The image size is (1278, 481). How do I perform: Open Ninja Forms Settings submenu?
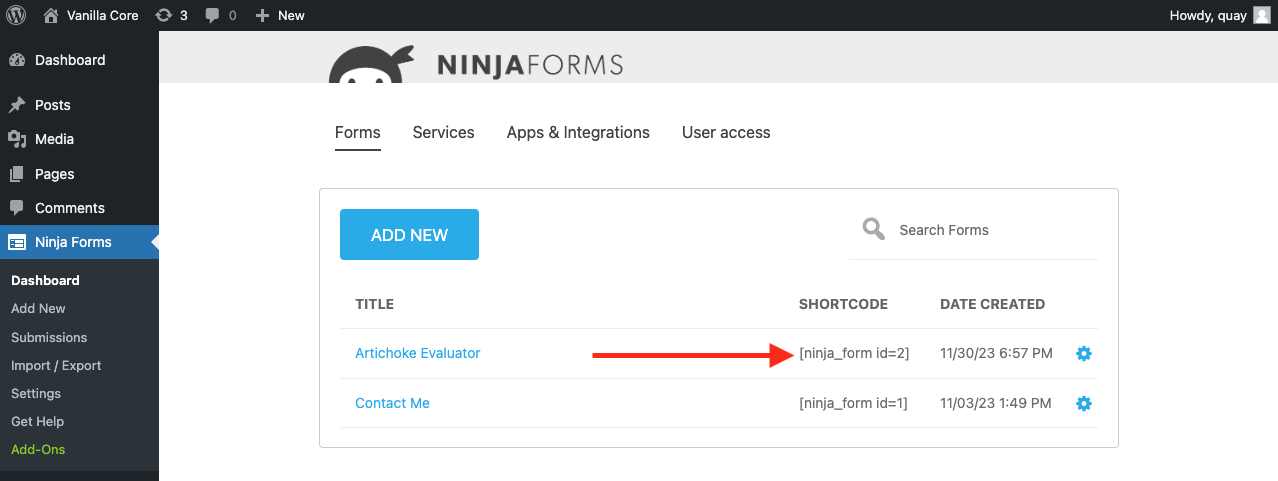(x=36, y=393)
